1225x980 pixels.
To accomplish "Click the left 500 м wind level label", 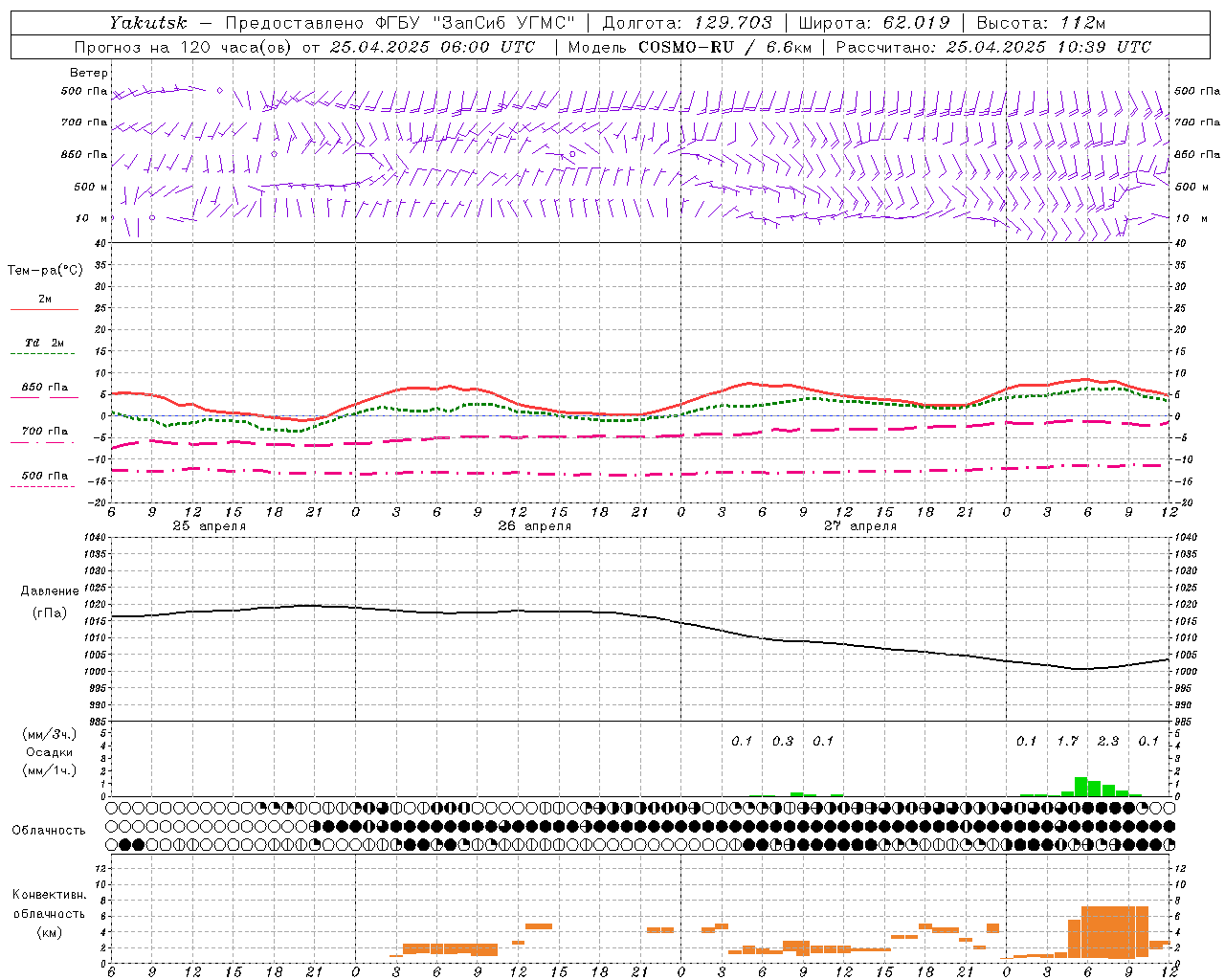I will click(x=91, y=187).
